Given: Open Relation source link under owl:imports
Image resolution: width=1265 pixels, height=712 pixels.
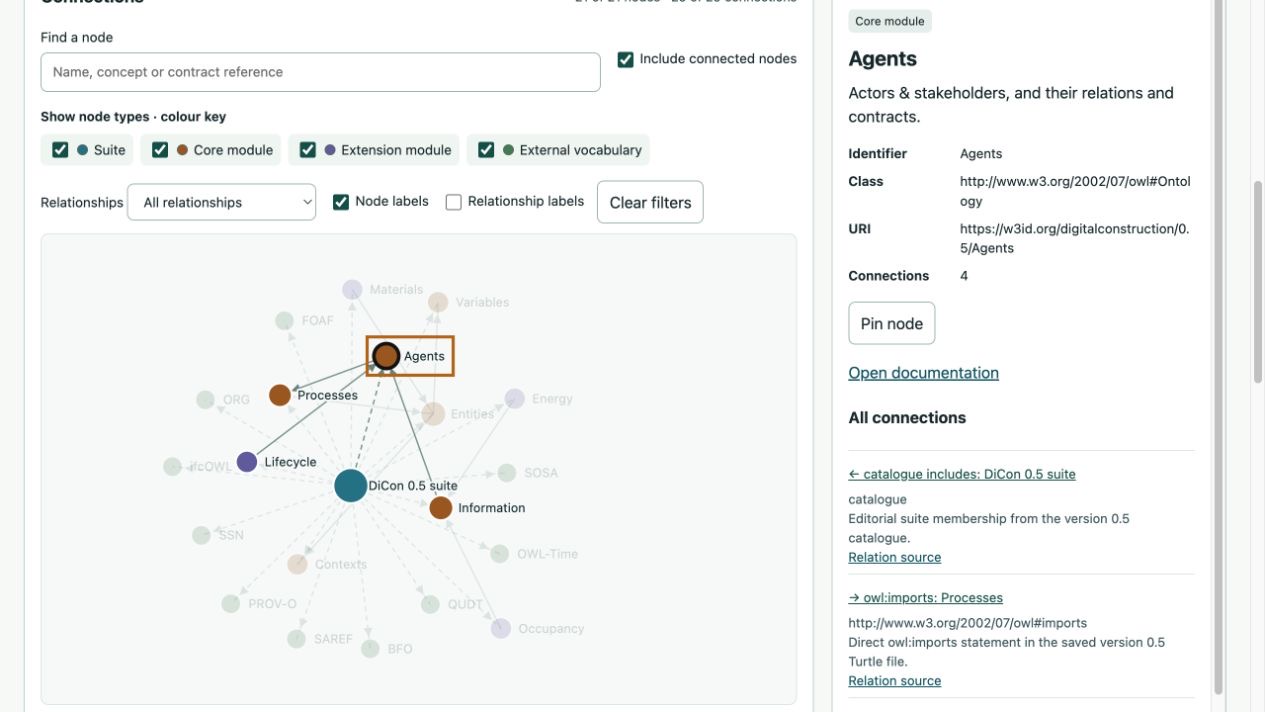Looking at the screenshot, I should pos(895,681).
